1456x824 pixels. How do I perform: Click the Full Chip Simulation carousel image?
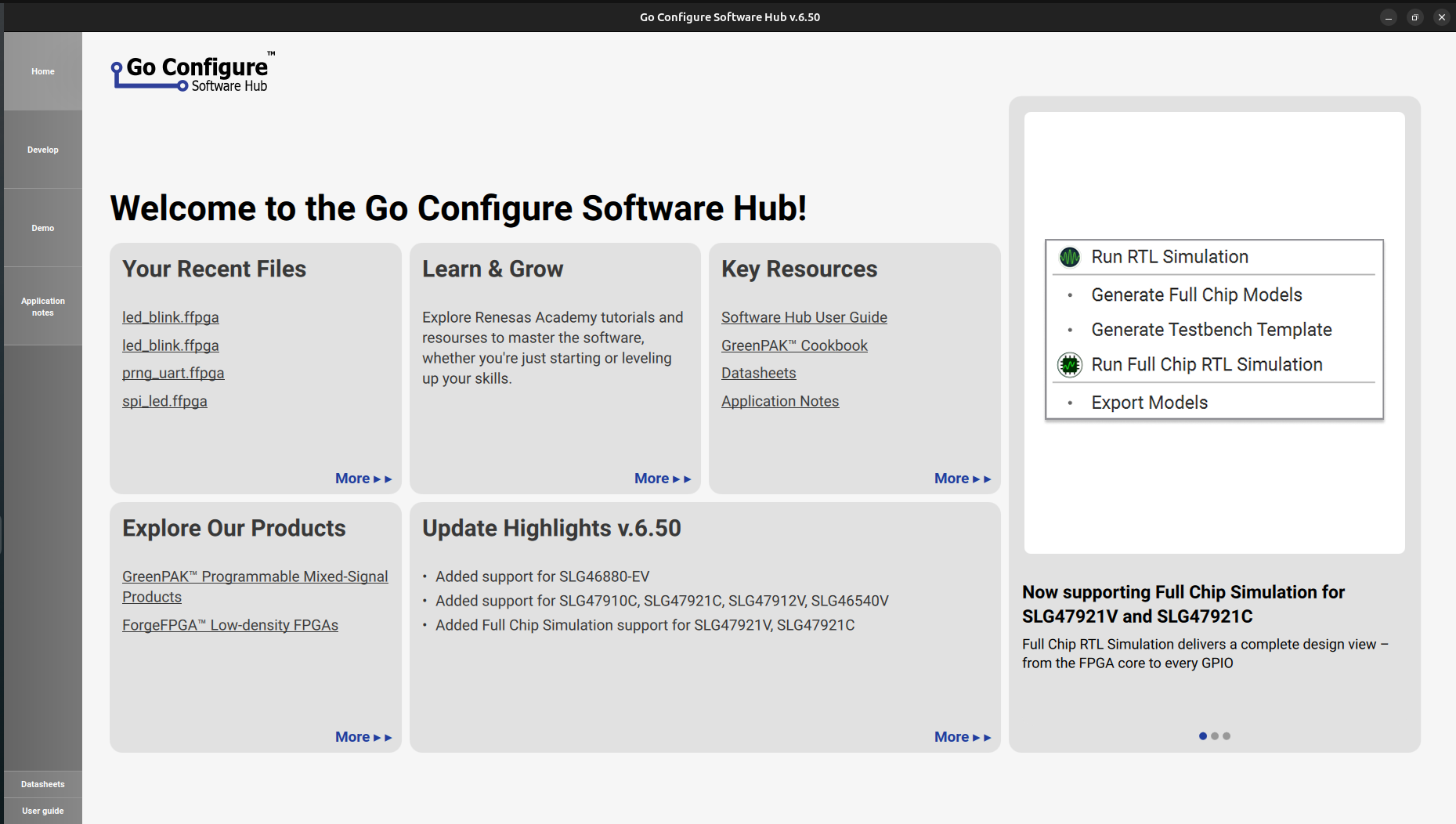(1214, 333)
